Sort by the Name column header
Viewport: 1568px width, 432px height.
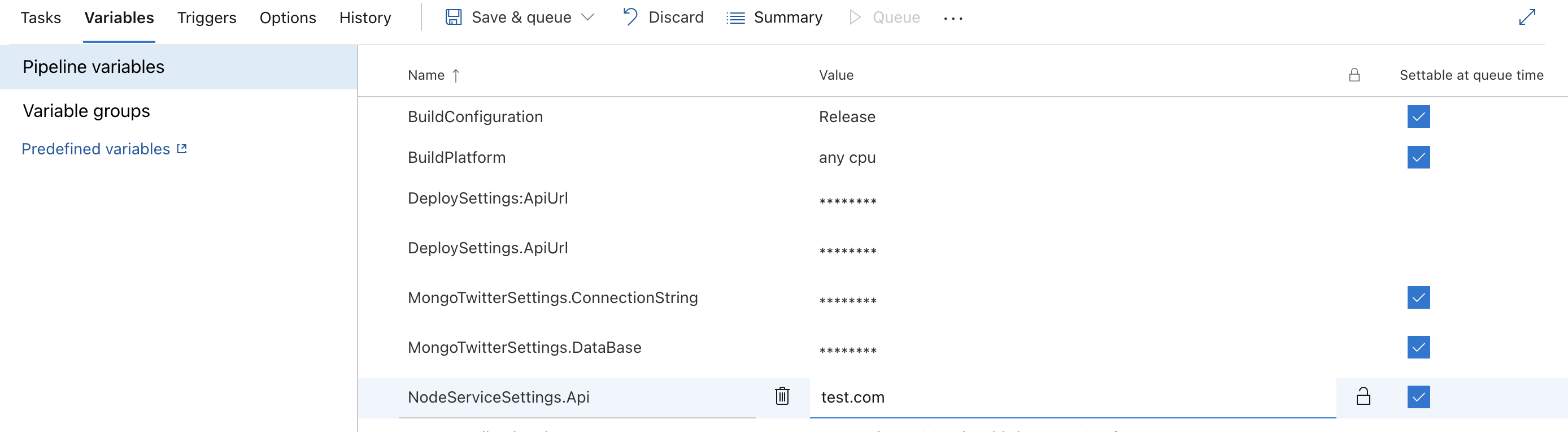(x=426, y=75)
